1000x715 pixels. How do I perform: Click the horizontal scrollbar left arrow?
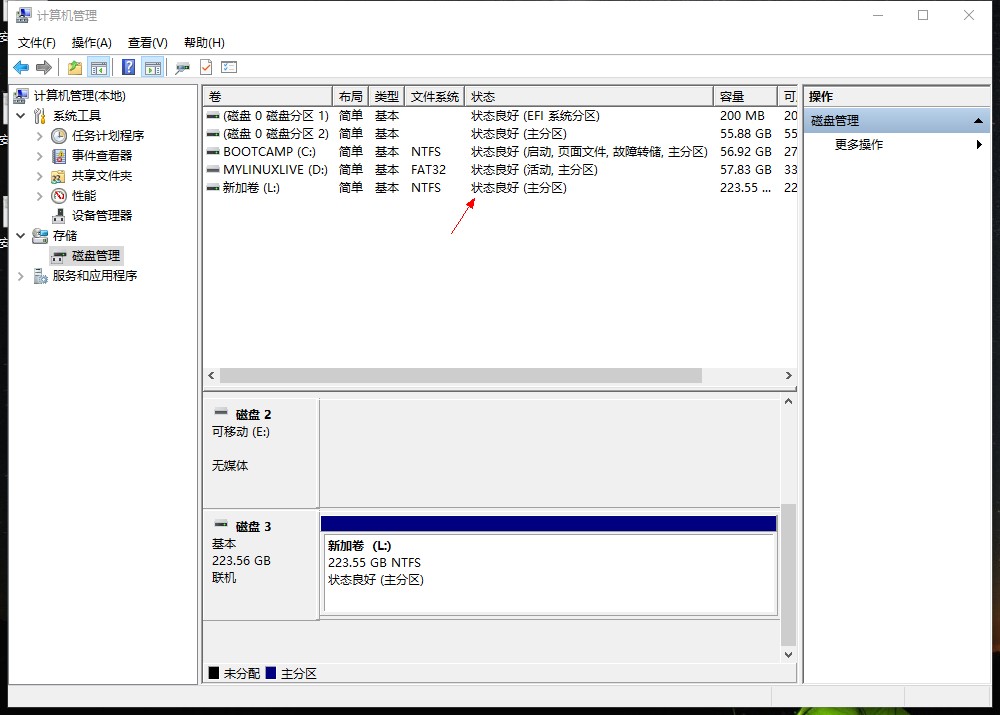211,376
